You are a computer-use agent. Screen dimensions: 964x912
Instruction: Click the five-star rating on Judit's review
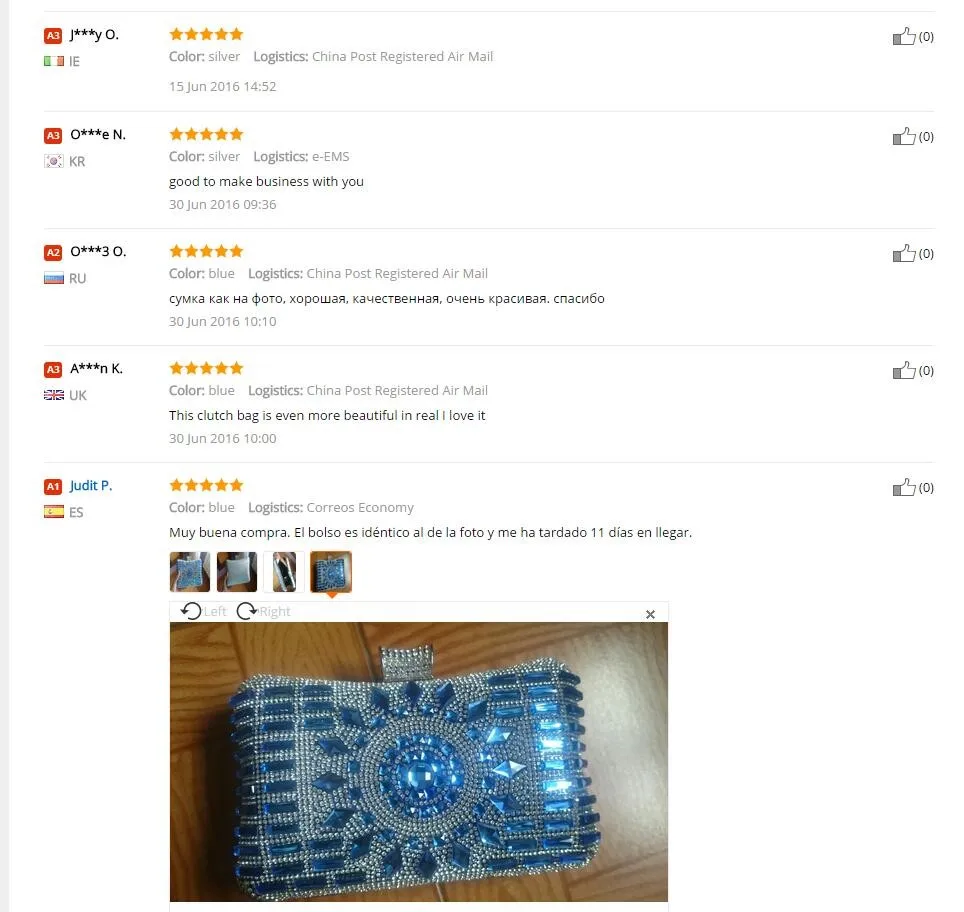tap(207, 485)
